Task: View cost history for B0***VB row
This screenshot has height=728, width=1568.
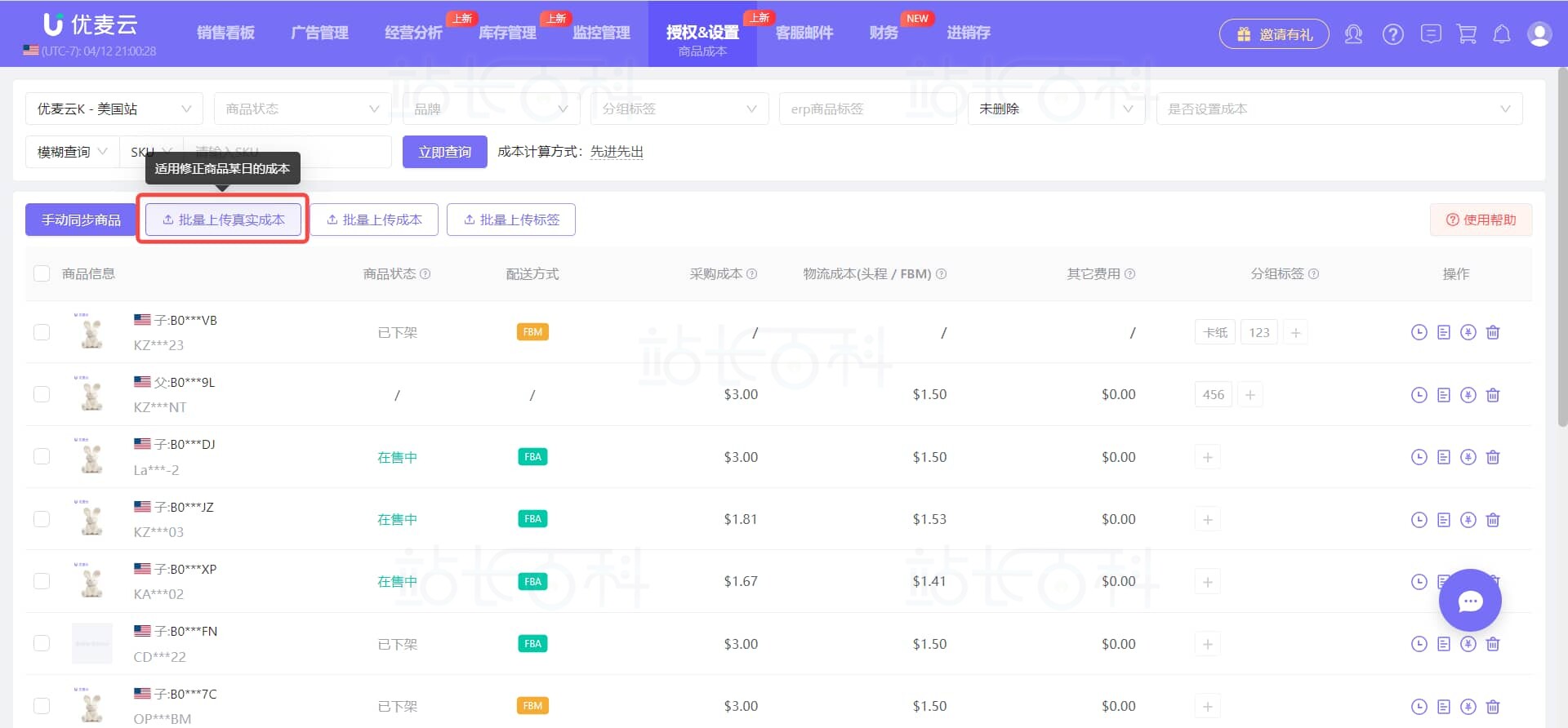Action: (x=1419, y=332)
